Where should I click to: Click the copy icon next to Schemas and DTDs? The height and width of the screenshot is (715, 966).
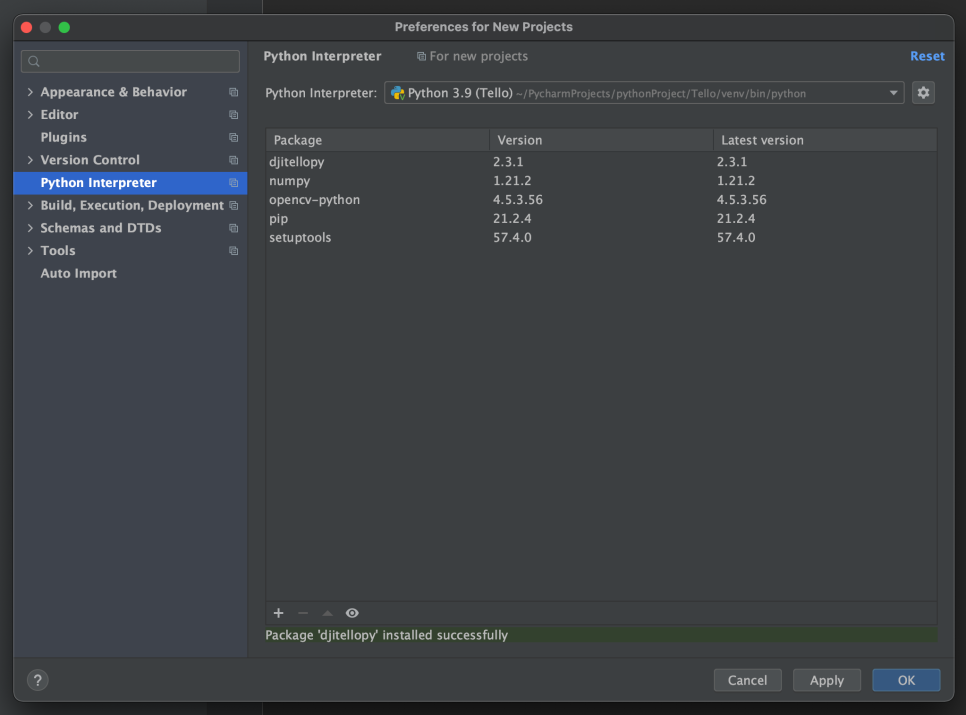click(x=233, y=228)
